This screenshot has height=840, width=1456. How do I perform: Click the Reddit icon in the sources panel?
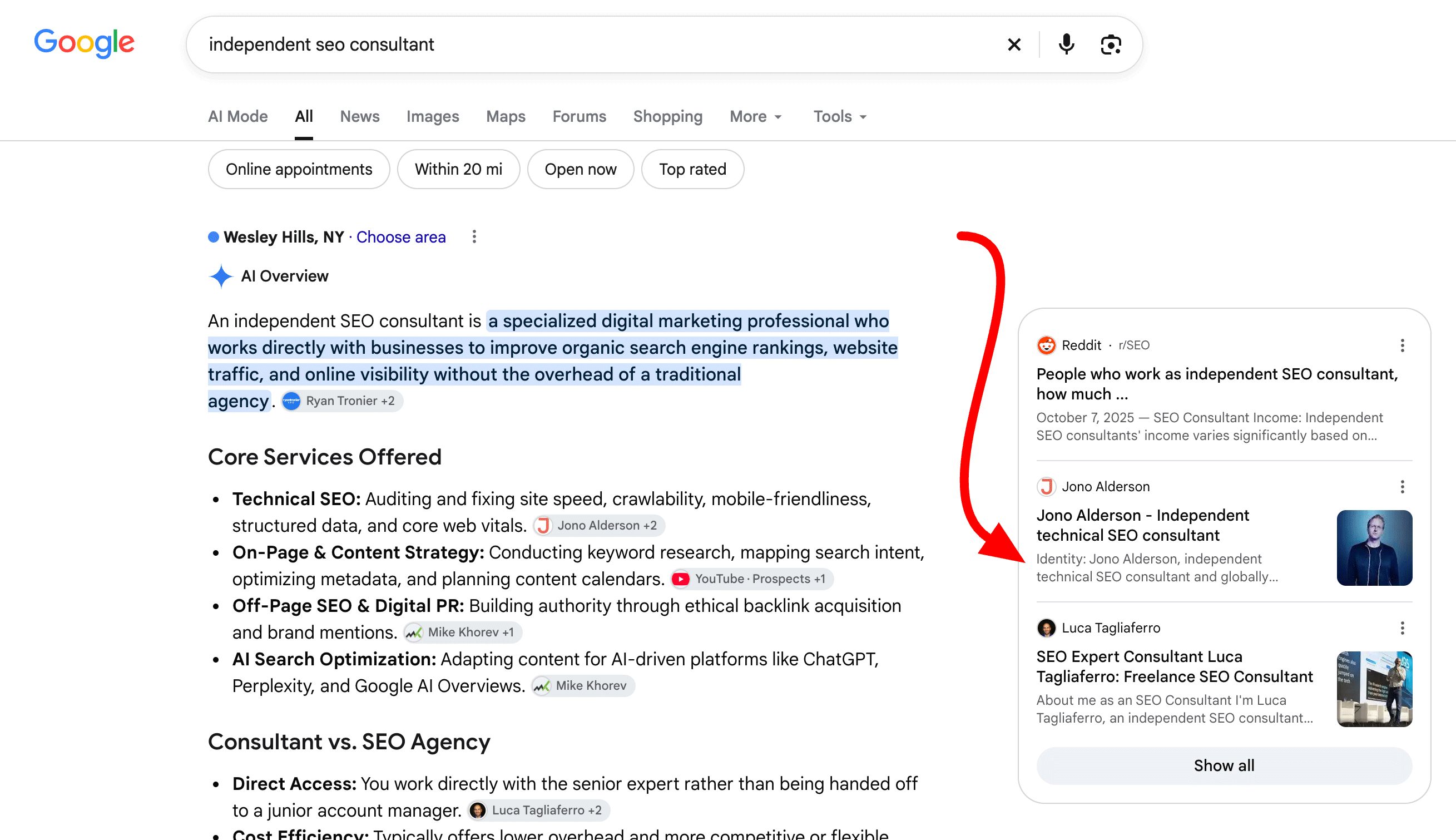click(1046, 345)
